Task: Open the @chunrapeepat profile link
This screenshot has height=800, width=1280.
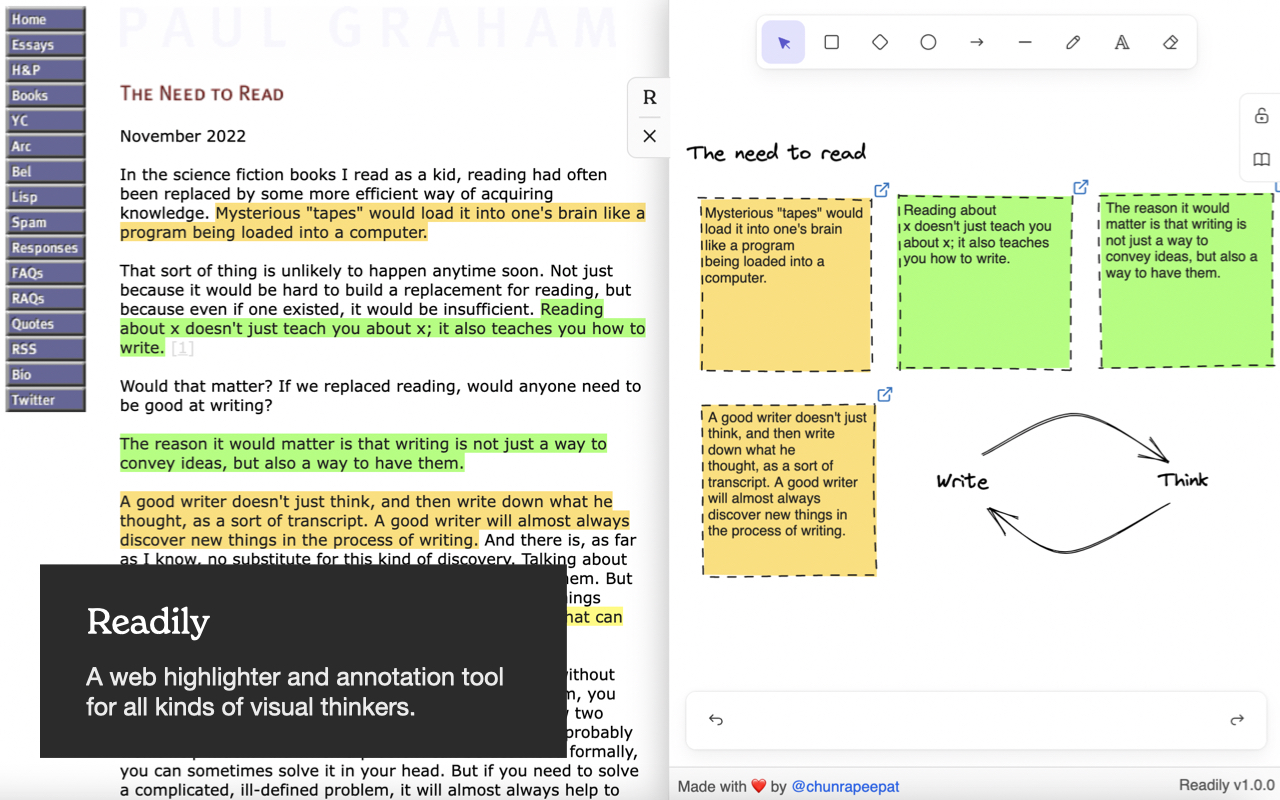Action: point(845,787)
